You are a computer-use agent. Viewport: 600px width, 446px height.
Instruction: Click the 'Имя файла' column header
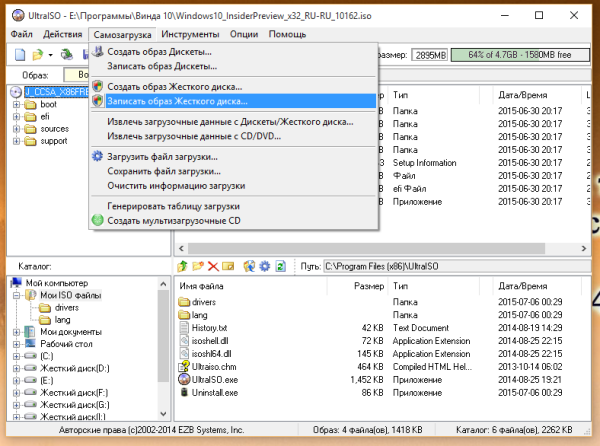pos(251,286)
